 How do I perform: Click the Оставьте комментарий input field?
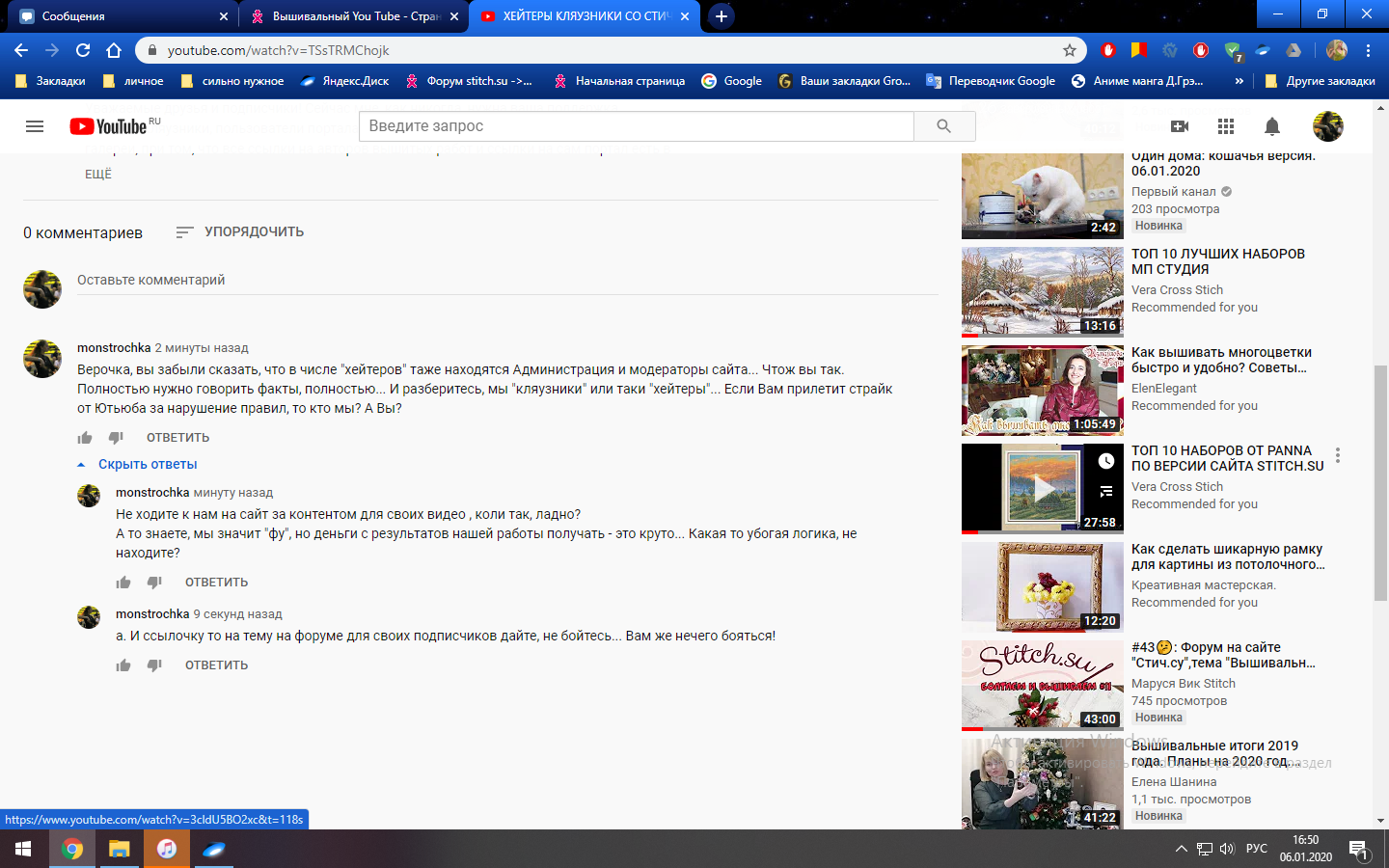tap(502, 280)
